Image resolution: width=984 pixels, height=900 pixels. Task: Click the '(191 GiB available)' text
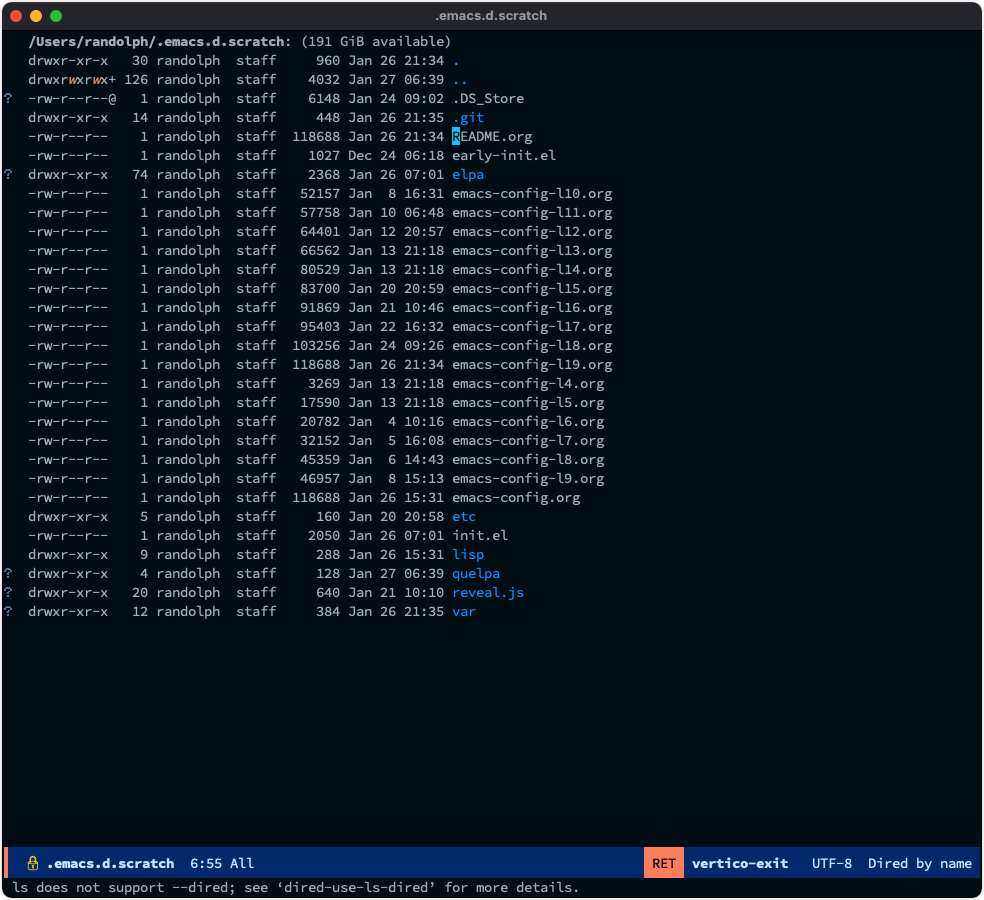pos(376,41)
